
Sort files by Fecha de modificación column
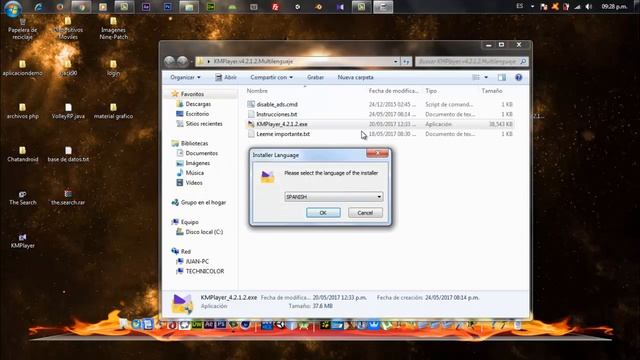pyautogui.click(x=394, y=91)
